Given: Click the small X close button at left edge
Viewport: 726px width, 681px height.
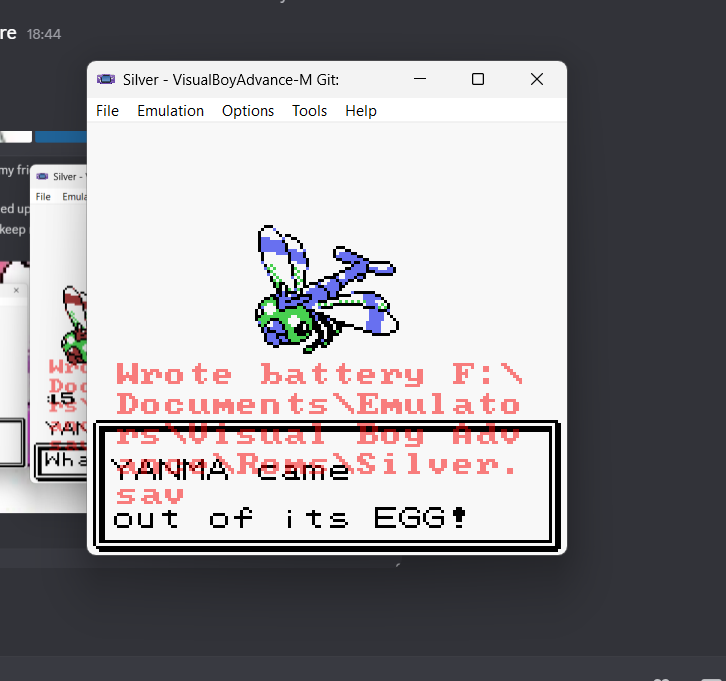Looking at the screenshot, I should coord(16,290).
